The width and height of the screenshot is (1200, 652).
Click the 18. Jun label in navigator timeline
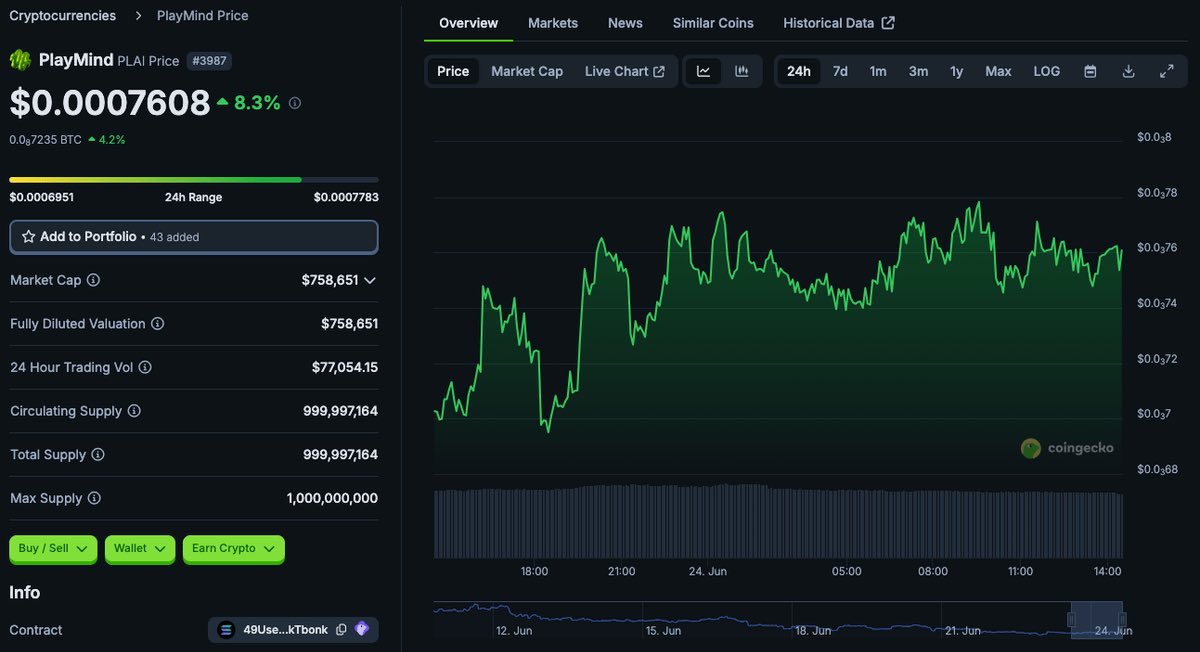coord(813,631)
